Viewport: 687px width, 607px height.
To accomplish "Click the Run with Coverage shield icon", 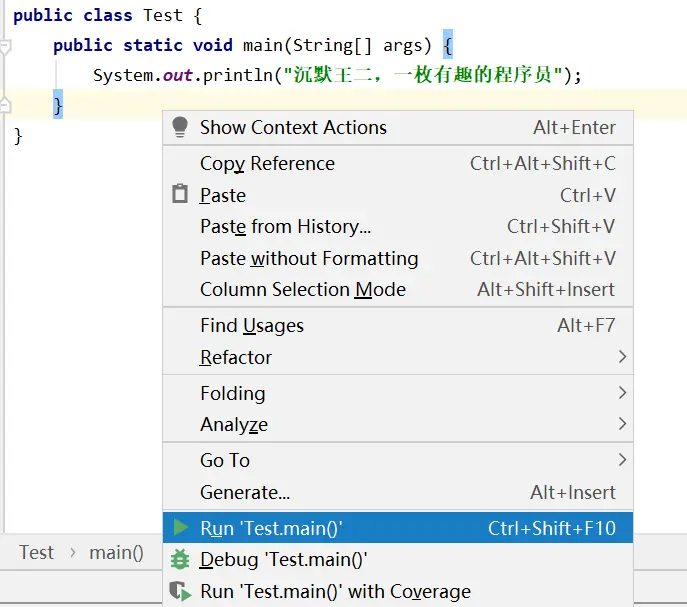I will click(x=180, y=591).
